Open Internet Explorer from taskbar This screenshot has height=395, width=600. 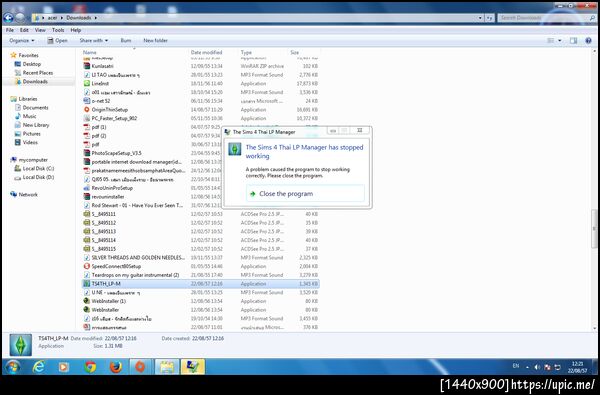pyautogui.click(x=38, y=367)
